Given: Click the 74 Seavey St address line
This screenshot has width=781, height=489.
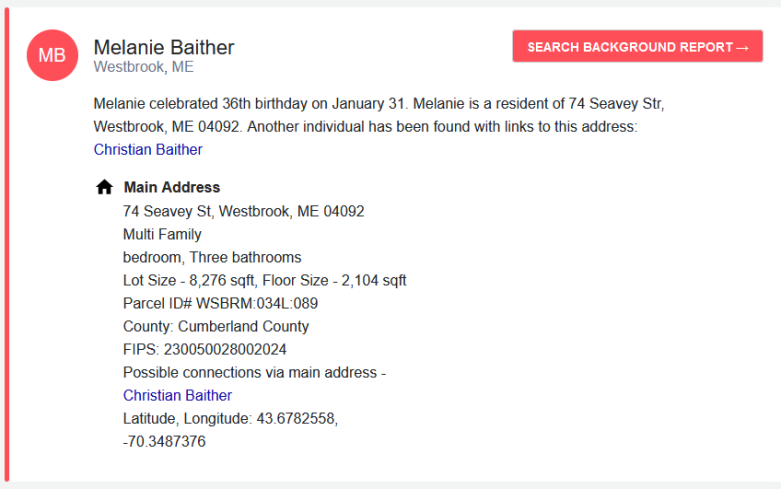Looking at the screenshot, I should (244, 211).
